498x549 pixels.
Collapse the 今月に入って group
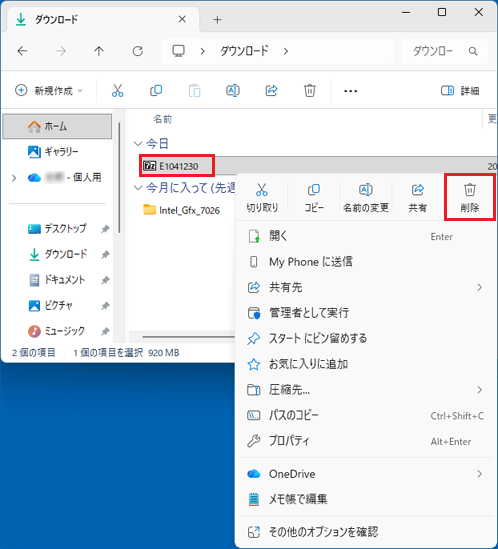138,188
